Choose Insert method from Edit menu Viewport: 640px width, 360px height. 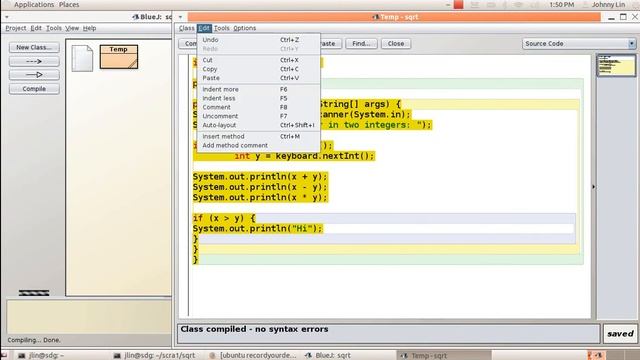click(258, 136)
